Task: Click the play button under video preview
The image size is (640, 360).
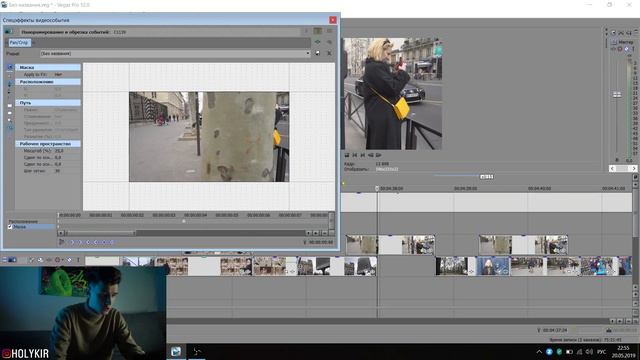Action: point(378,155)
